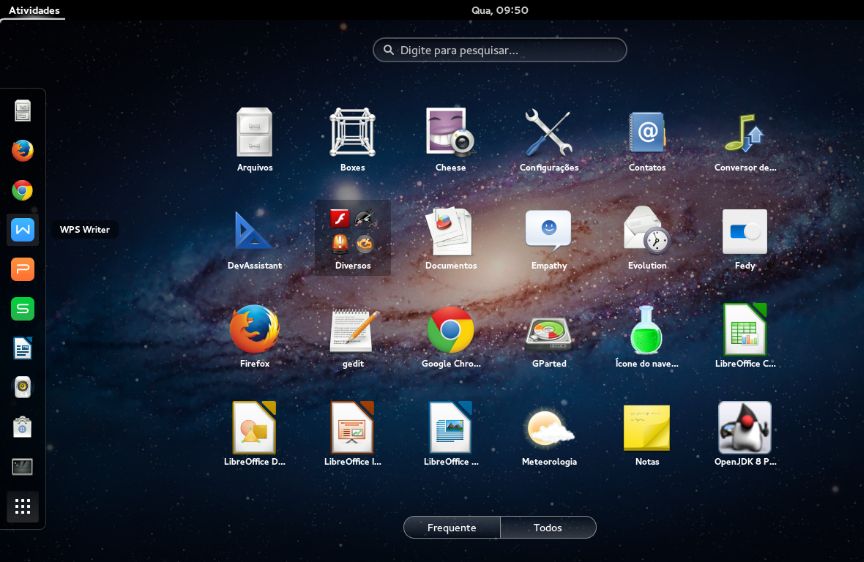Open the terminal icon in the dash
The image size is (864, 562).
[23, 467]
